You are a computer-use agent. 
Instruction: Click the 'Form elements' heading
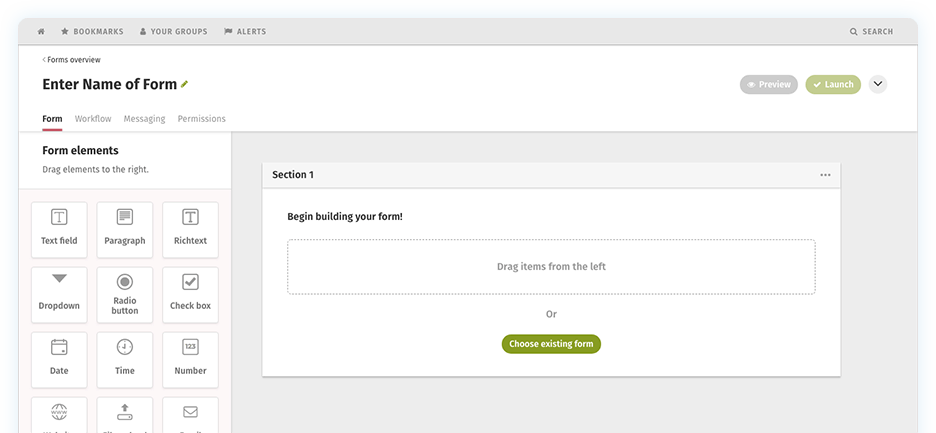[81, 151]
